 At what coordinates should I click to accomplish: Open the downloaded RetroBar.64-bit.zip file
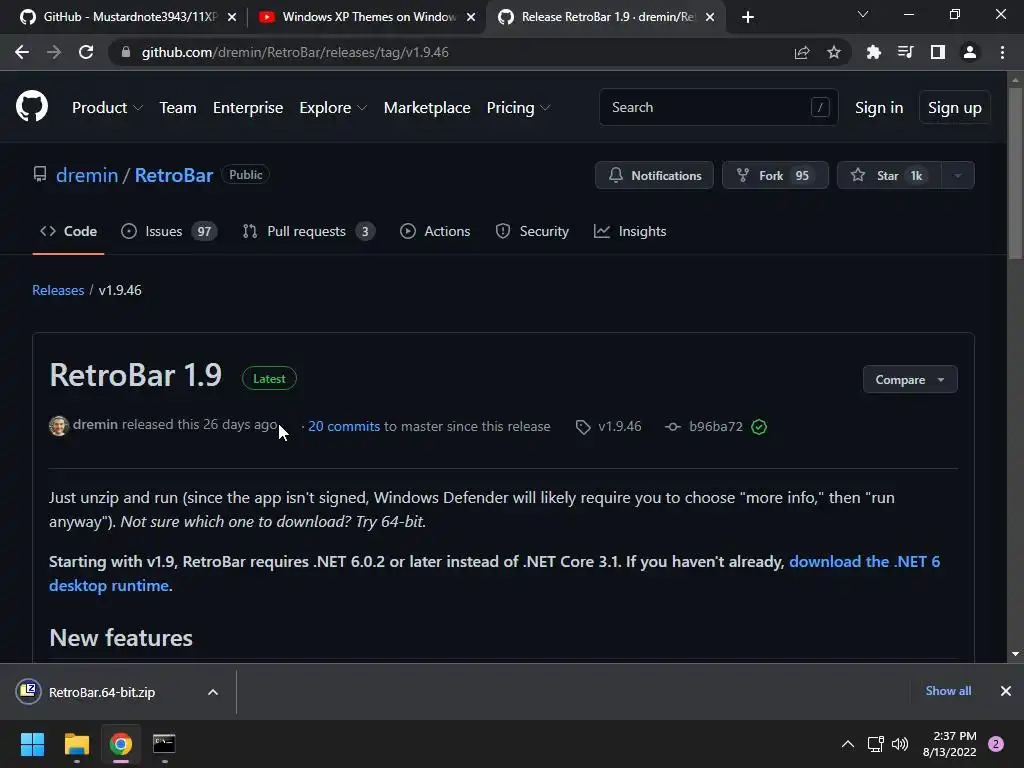pos(102,692)
